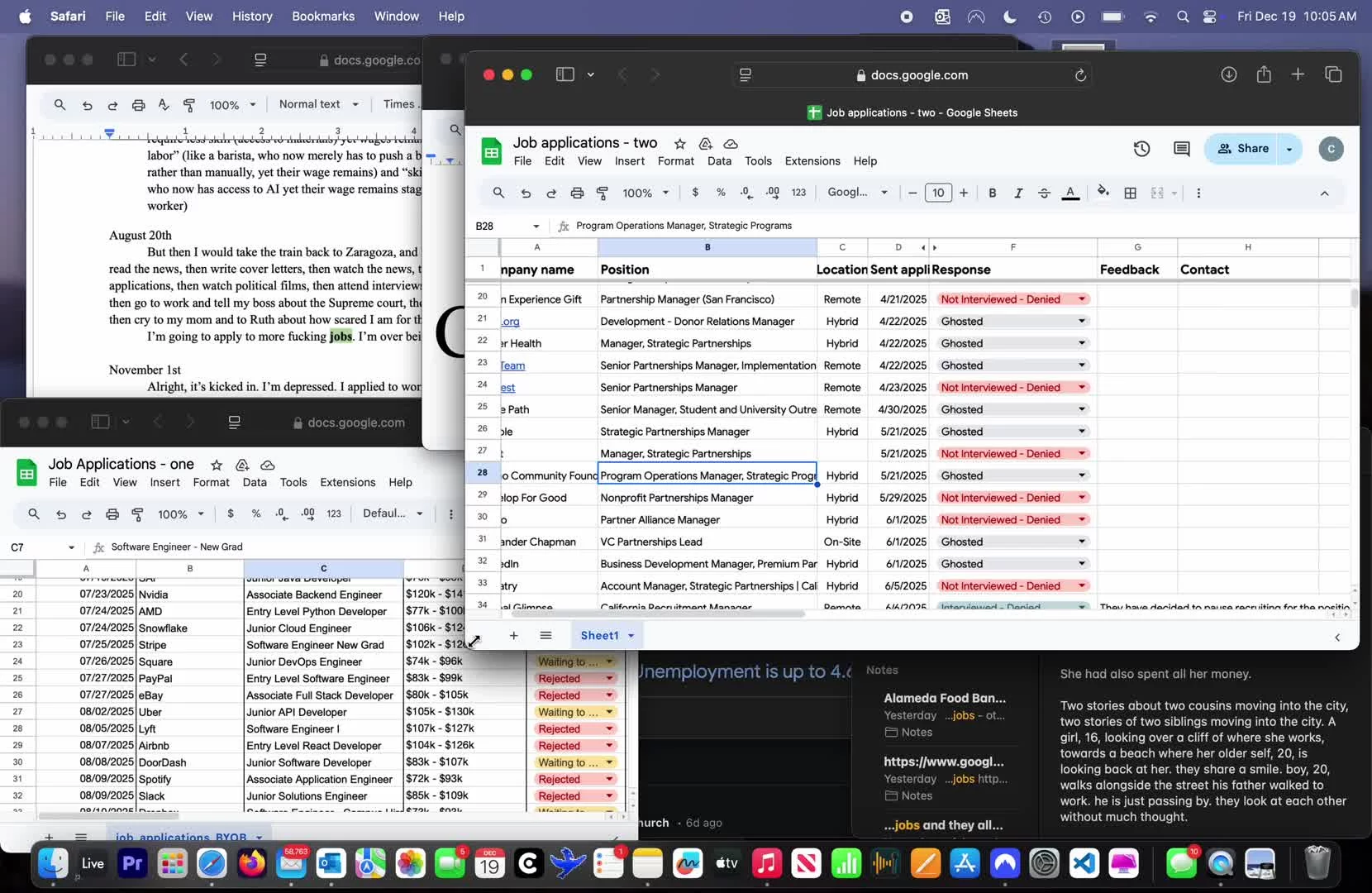Open the cell borders tool
The image size is (1372, 893).
click(1130, 193)
